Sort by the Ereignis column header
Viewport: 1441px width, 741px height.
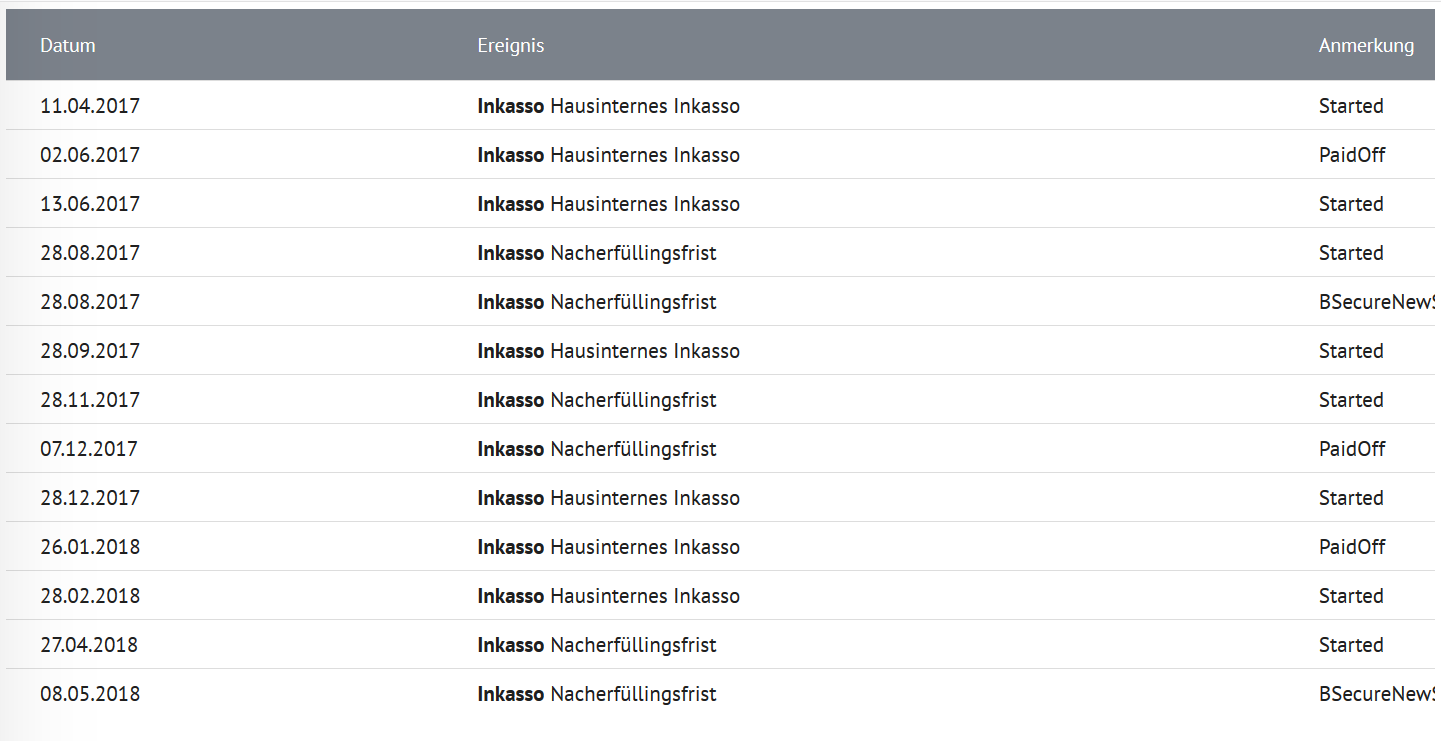[x=510, y=45]
